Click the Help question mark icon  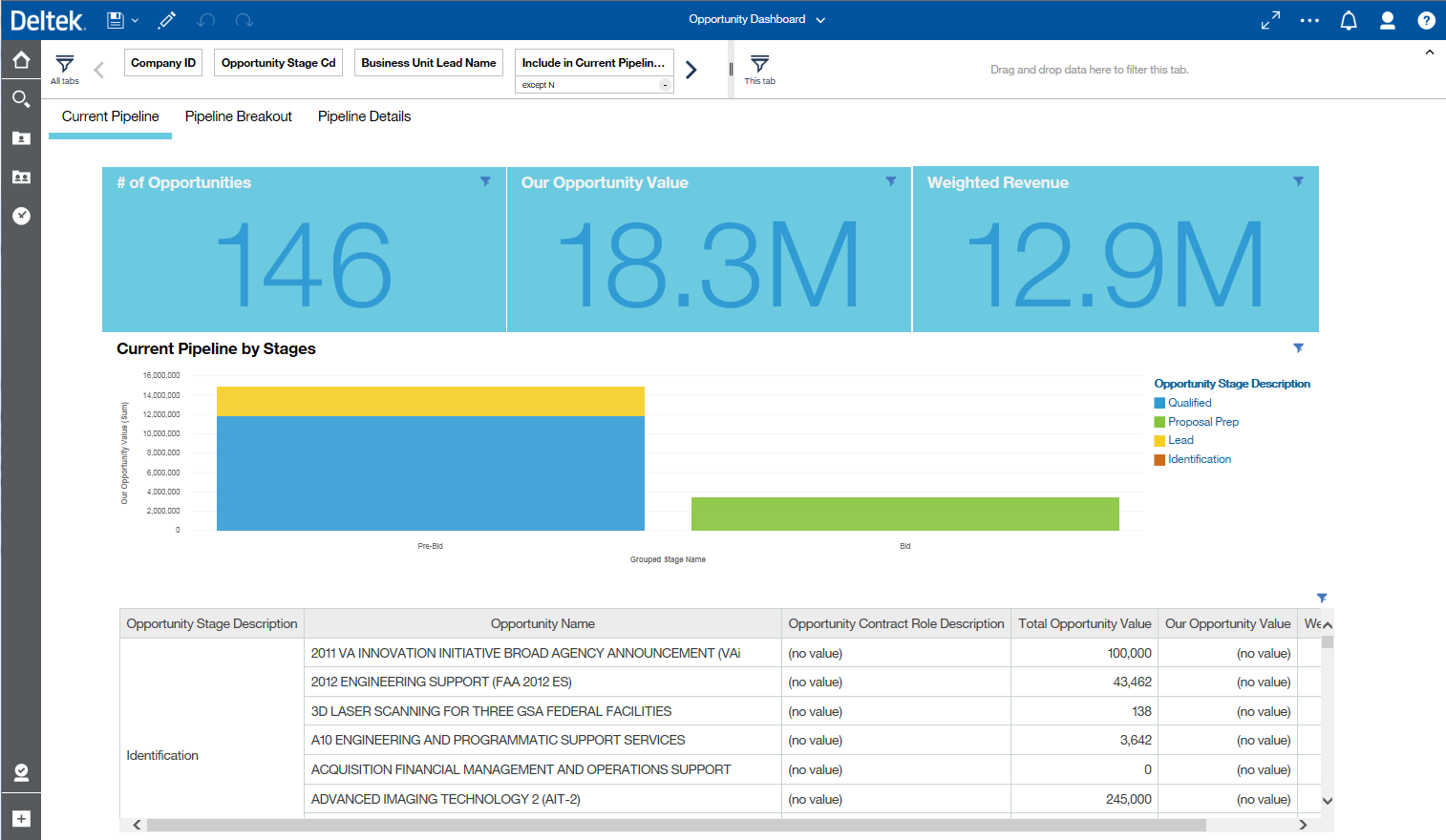click(x=1426, y=20)
